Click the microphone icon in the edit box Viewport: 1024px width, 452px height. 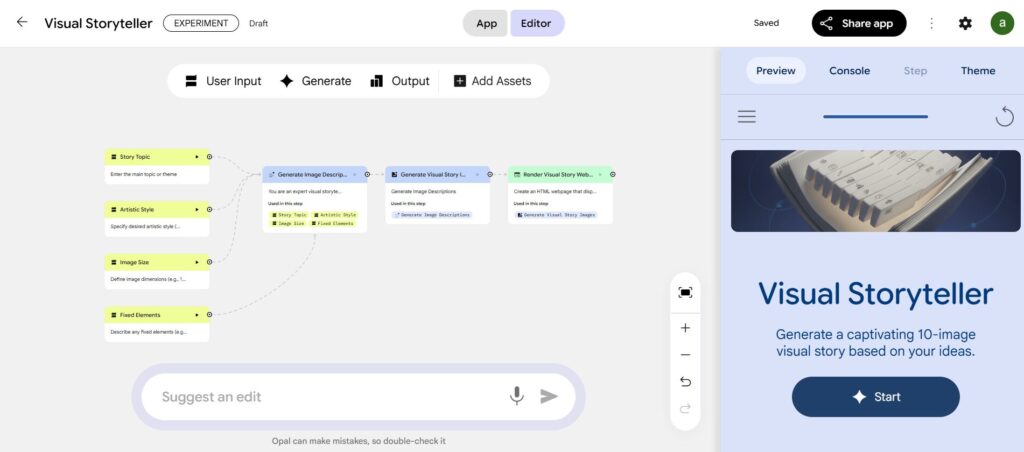[x=517, y=396]
